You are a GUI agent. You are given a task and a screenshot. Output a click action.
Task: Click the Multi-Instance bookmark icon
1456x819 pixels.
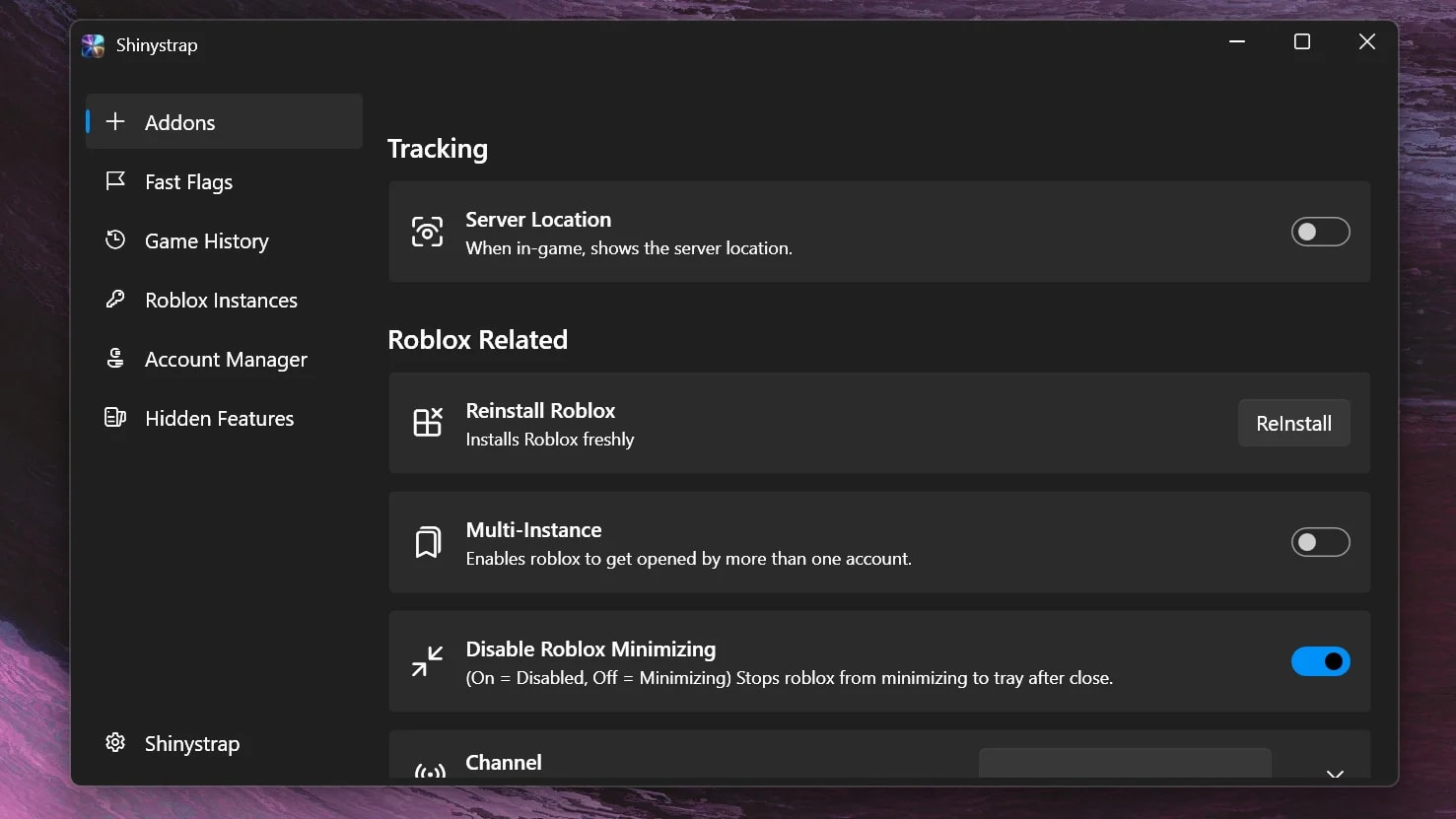point(427,542)
